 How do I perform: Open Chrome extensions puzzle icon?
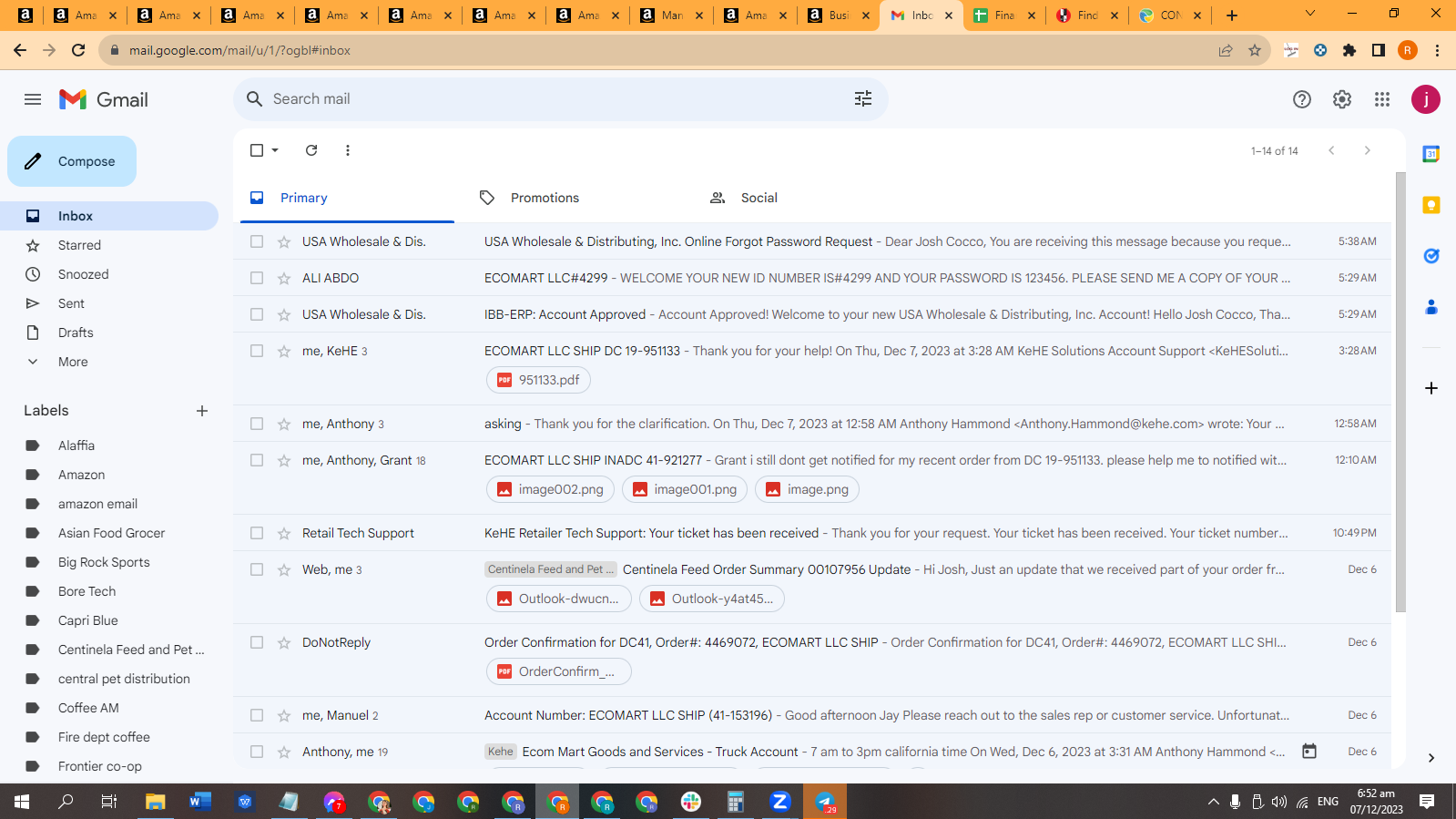click(1349, 50)
